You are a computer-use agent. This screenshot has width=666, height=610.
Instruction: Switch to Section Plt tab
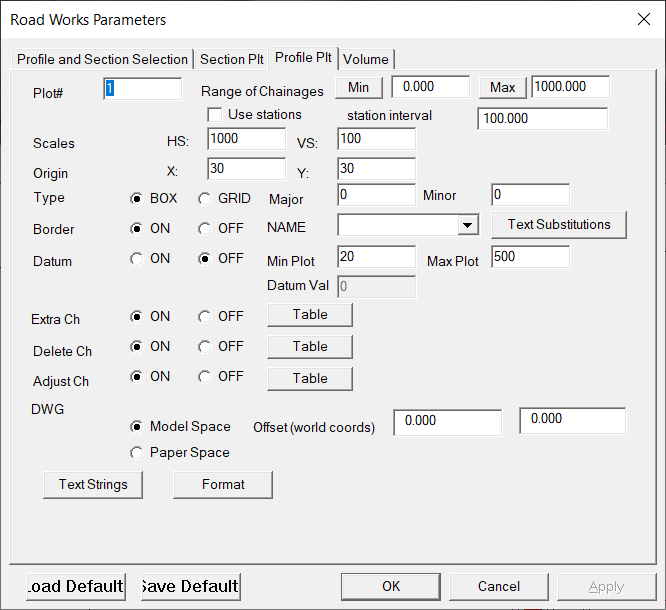[x=232, y=59]
